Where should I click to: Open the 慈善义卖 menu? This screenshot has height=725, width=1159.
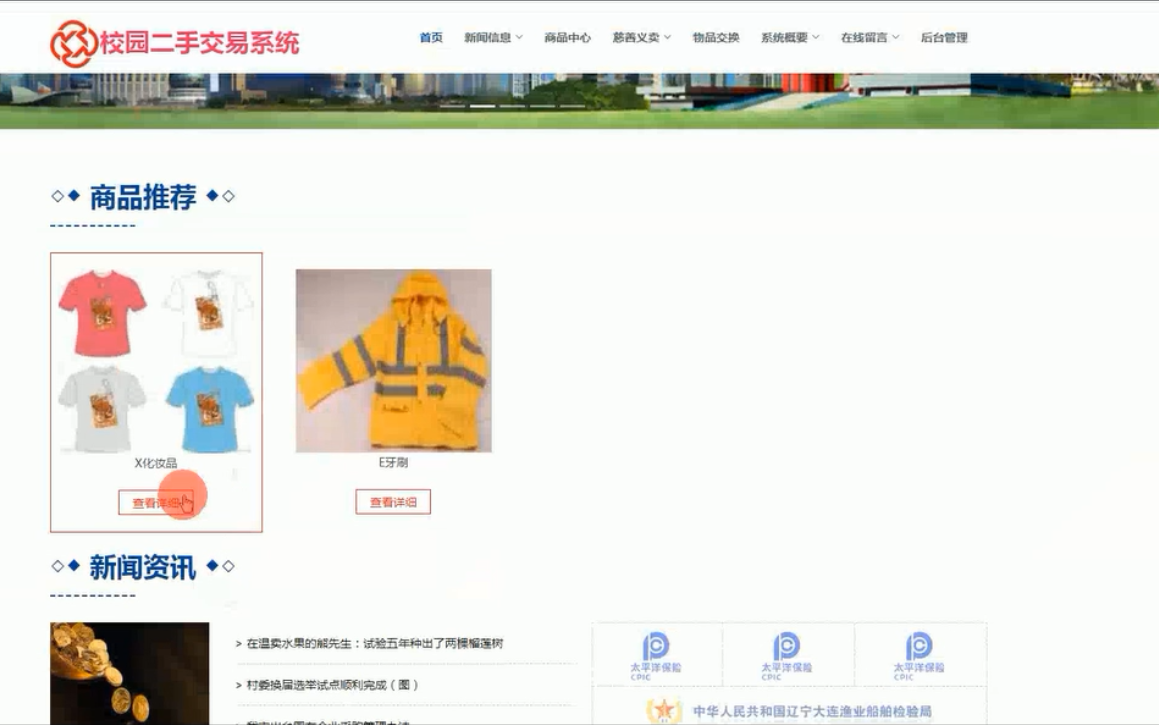(636, 37)
